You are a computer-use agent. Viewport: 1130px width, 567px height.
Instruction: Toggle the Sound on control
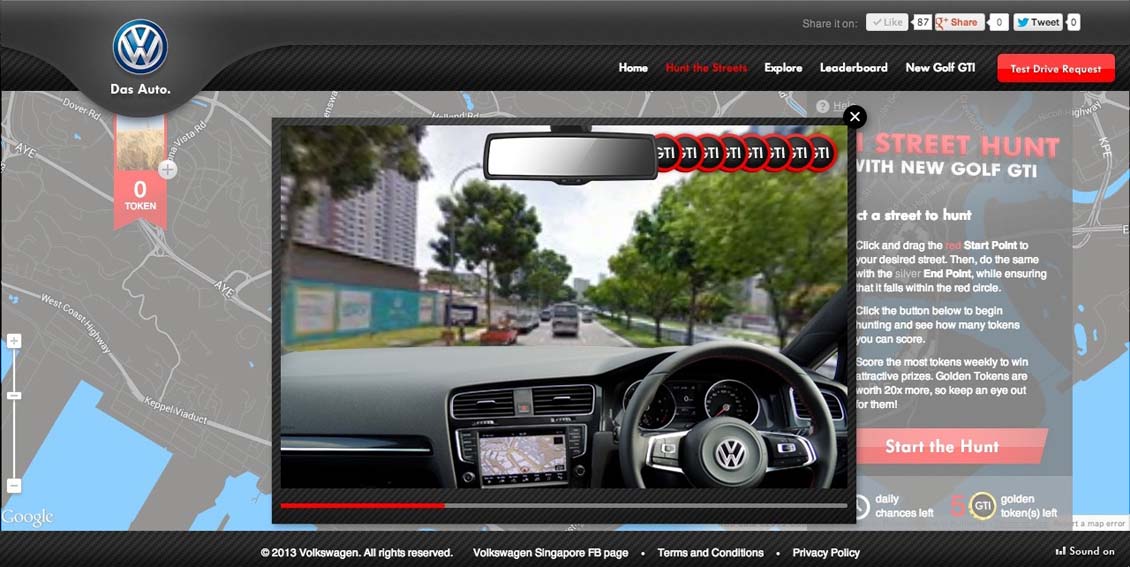(x=1085, y=551)
